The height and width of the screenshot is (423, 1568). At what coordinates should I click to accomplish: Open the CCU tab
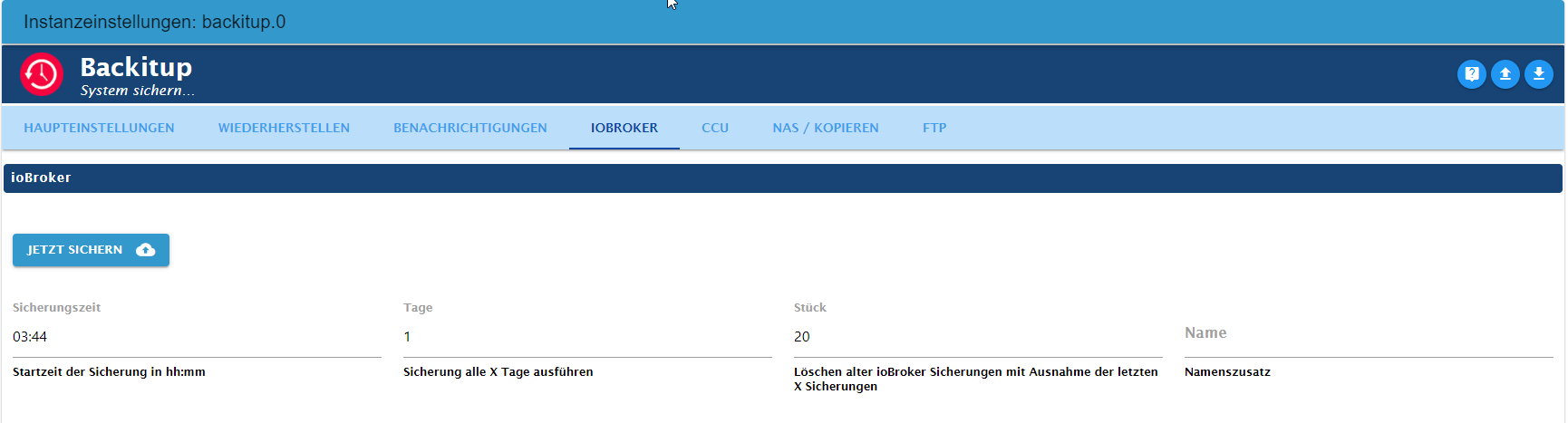coord(715,128)
